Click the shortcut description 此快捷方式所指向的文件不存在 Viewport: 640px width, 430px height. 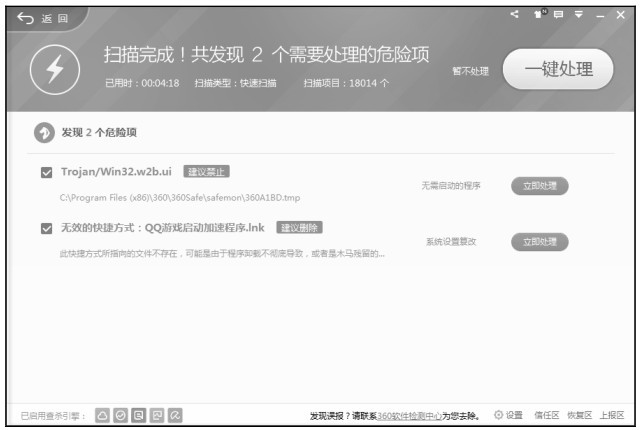pos(222,254)
